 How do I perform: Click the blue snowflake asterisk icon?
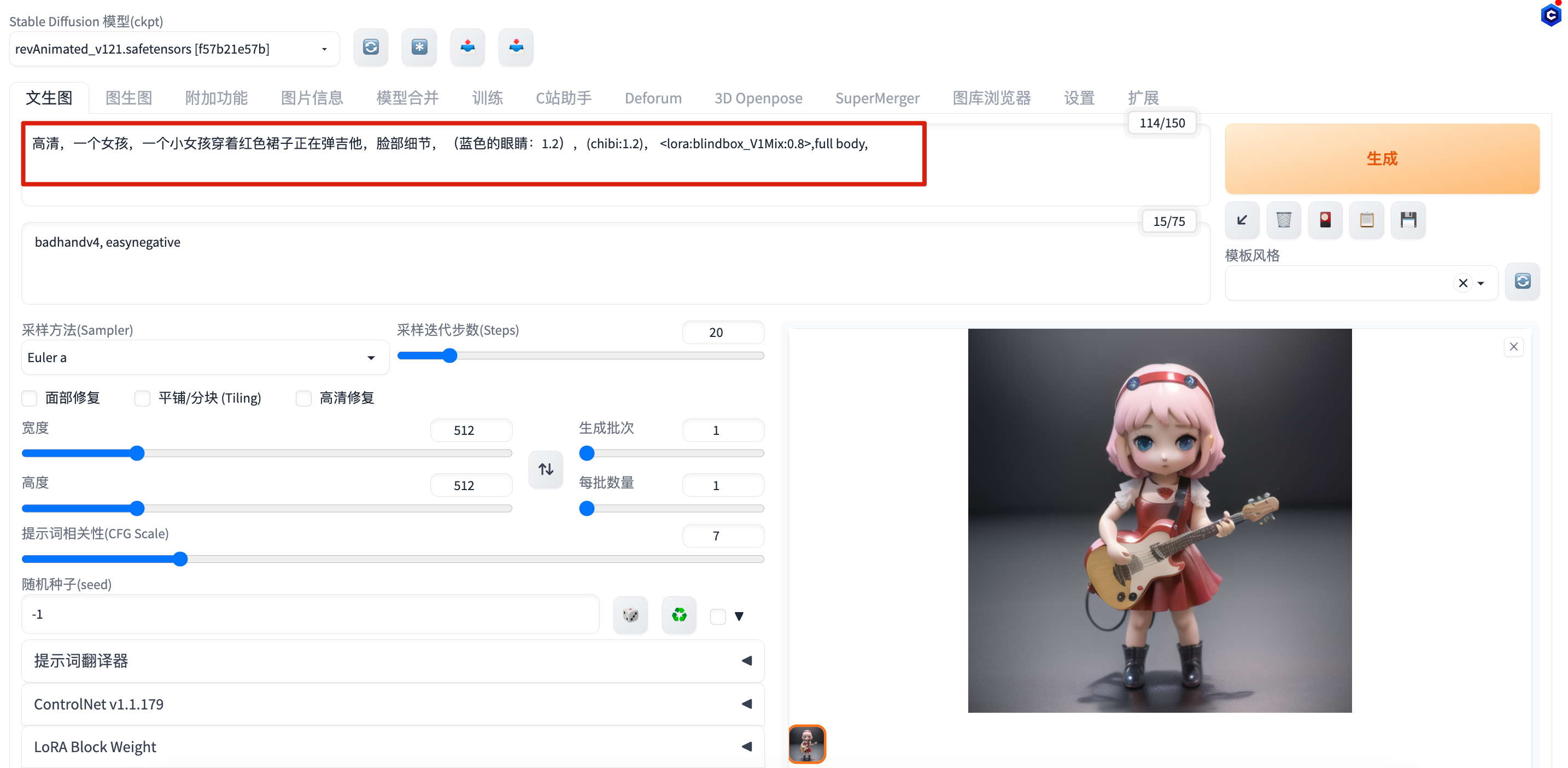pyautogui.click(x=419, y=48)
